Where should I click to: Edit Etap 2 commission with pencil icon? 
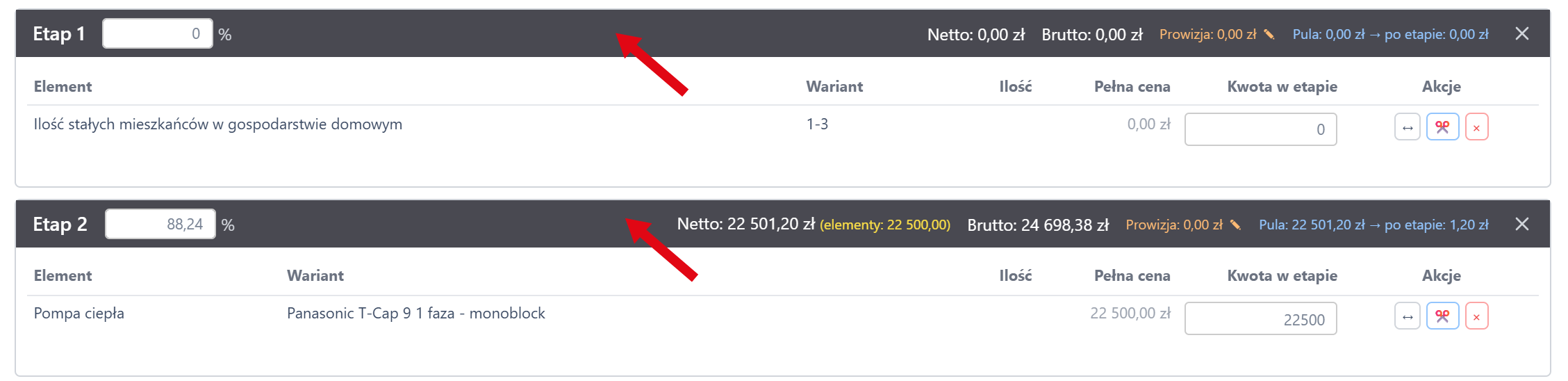click(x=1235, y=225)
